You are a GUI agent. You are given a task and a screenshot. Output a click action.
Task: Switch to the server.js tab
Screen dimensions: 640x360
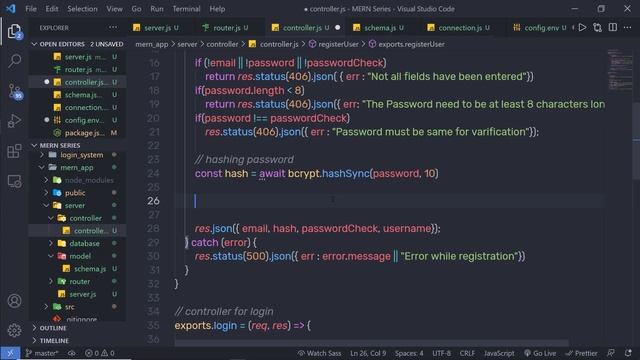157,28
